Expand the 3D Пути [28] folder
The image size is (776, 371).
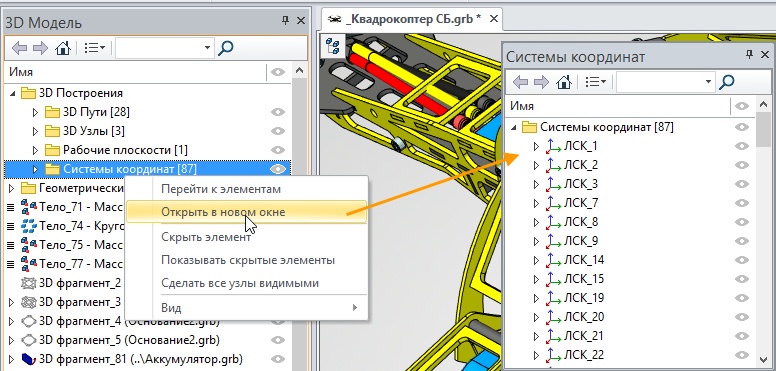(x=35, y=112)
